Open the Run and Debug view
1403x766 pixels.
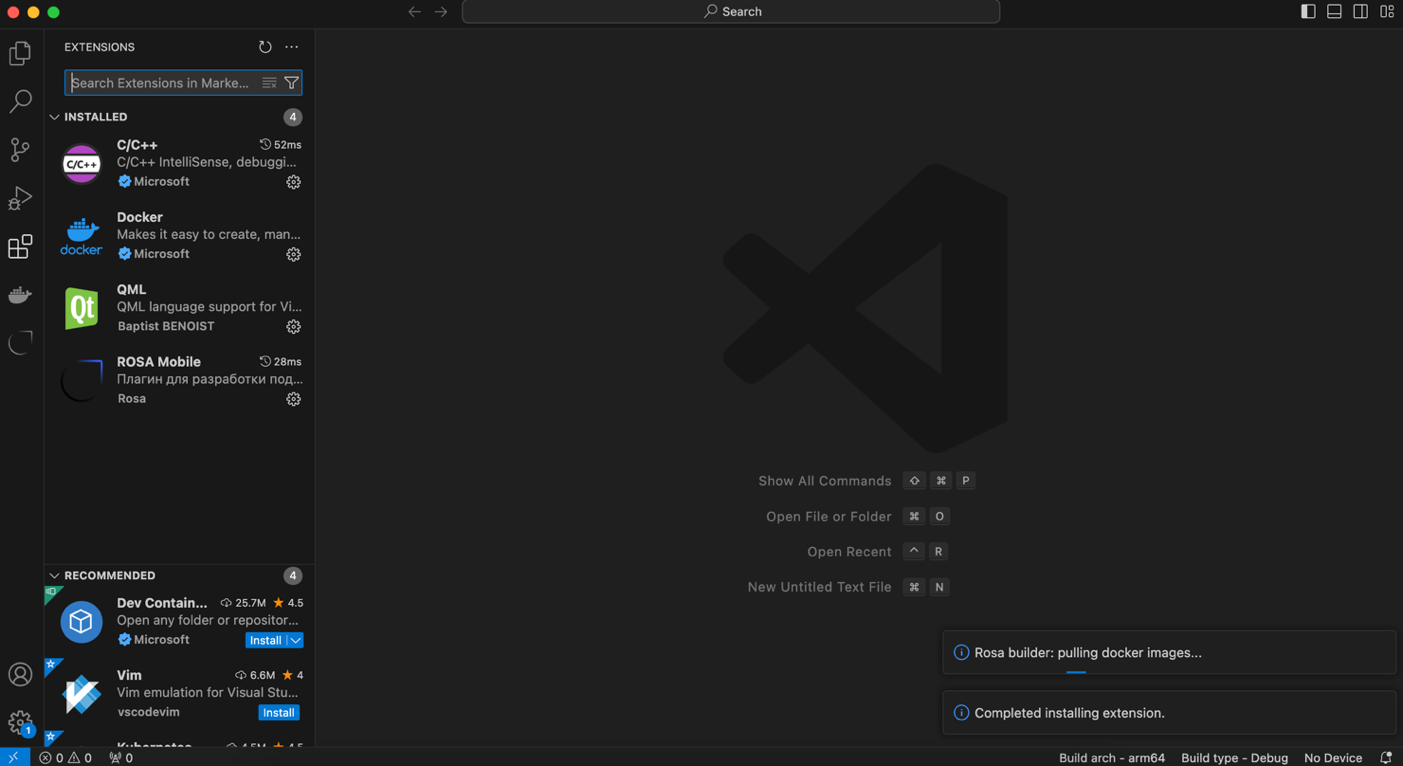coord(20,198)
